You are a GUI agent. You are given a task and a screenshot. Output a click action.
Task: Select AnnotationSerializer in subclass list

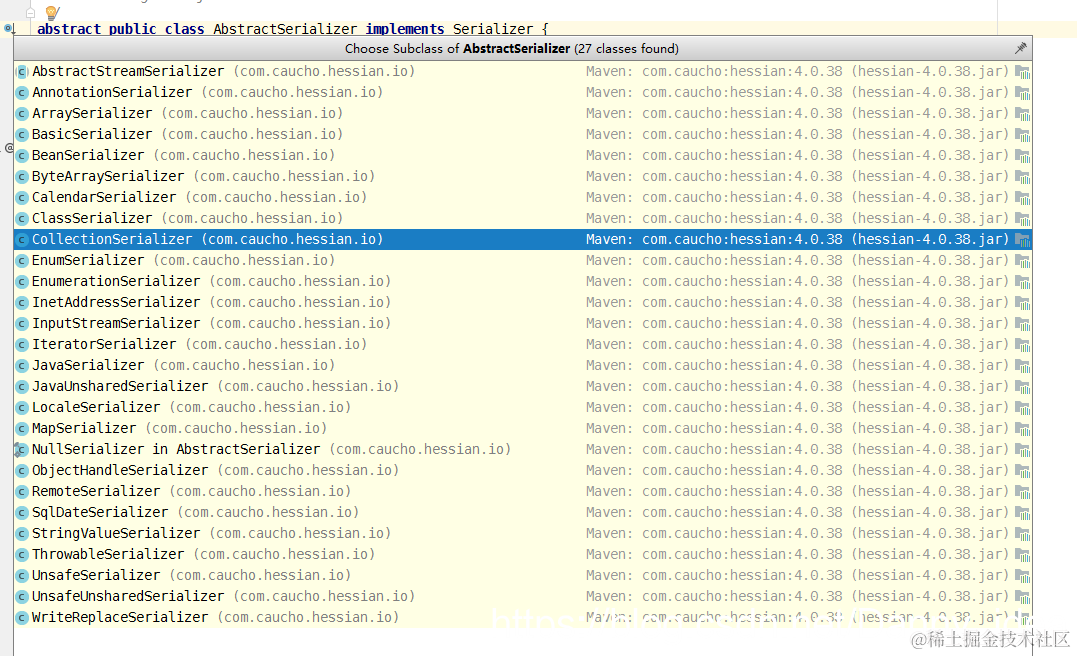click(x=523, y=92)
